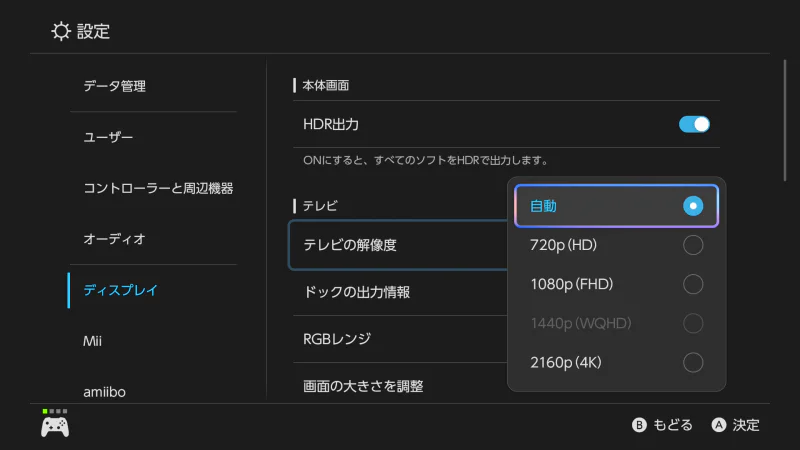Open 画面の大きさを調整

point(400,386)
